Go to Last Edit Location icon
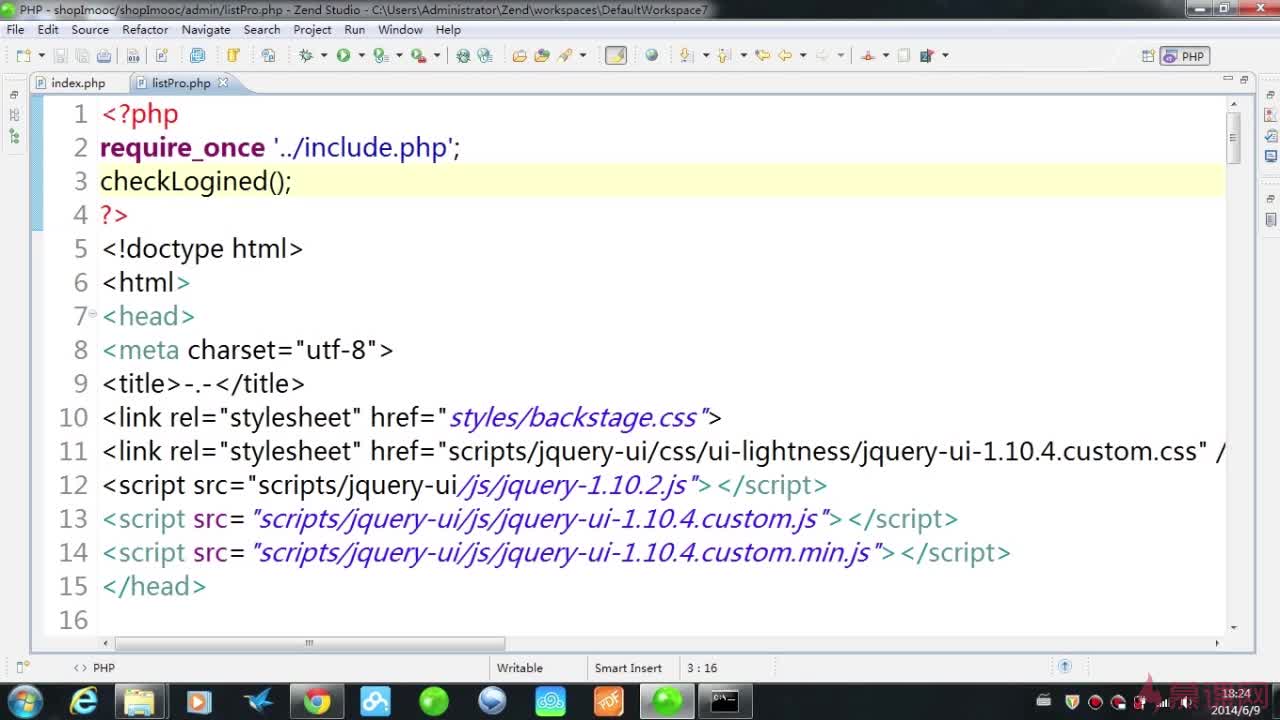Screen dimensions: 1280x720 click(763, 56)
